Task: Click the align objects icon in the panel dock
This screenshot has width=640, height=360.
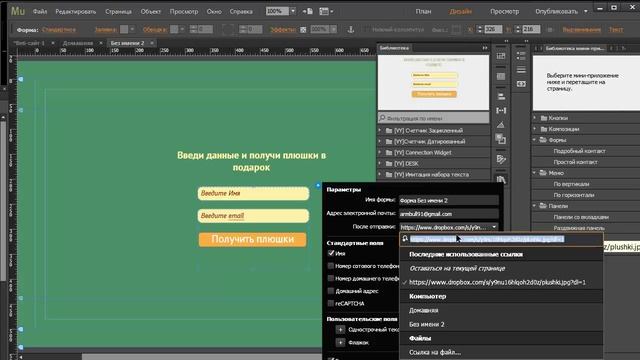Action: click(x=501, y=96)
